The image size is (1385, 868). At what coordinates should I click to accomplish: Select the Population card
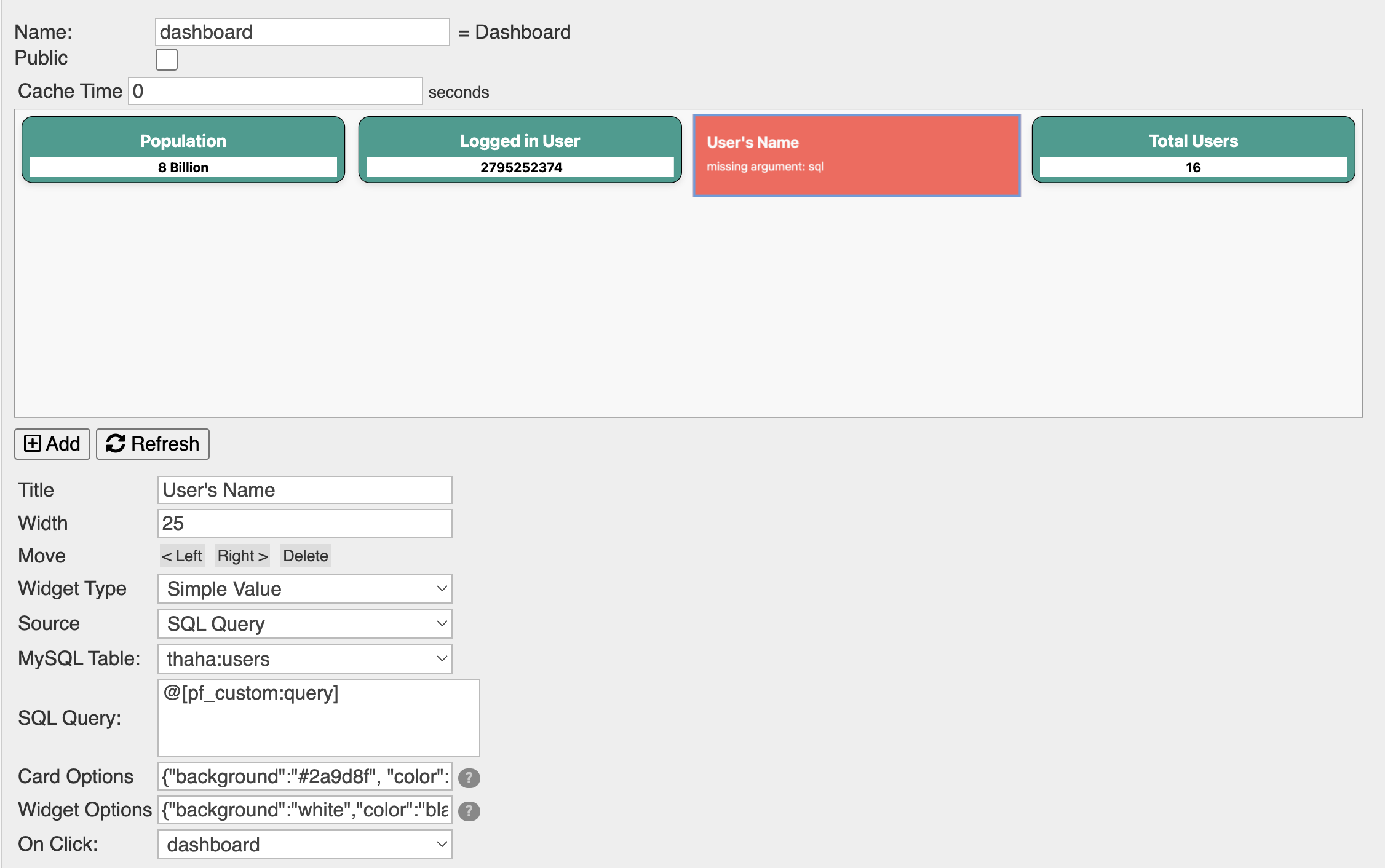pyautogui.click(x=183, y=150)
